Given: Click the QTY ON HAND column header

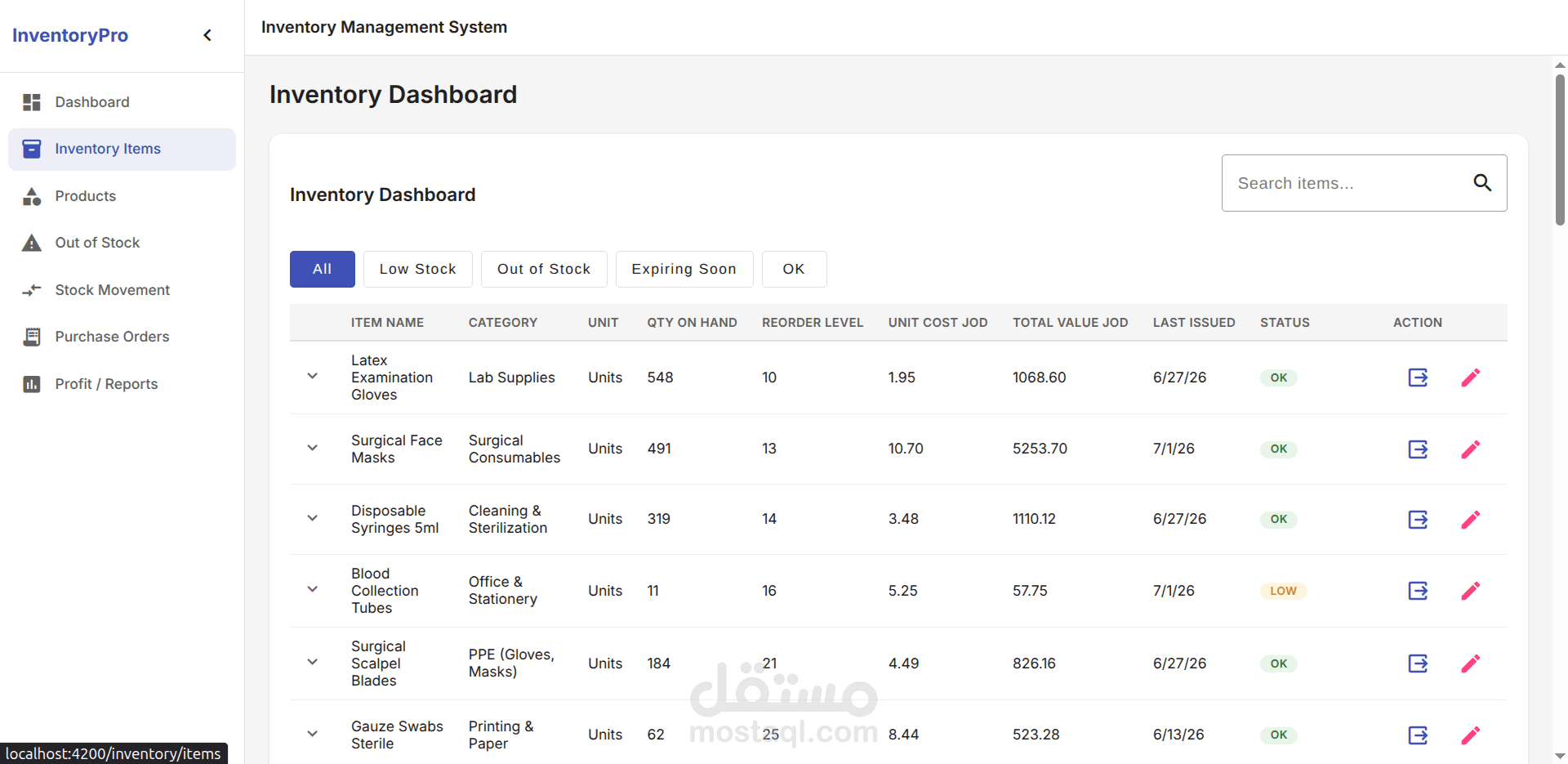Looking at the screenshot, I should (693, 323).
